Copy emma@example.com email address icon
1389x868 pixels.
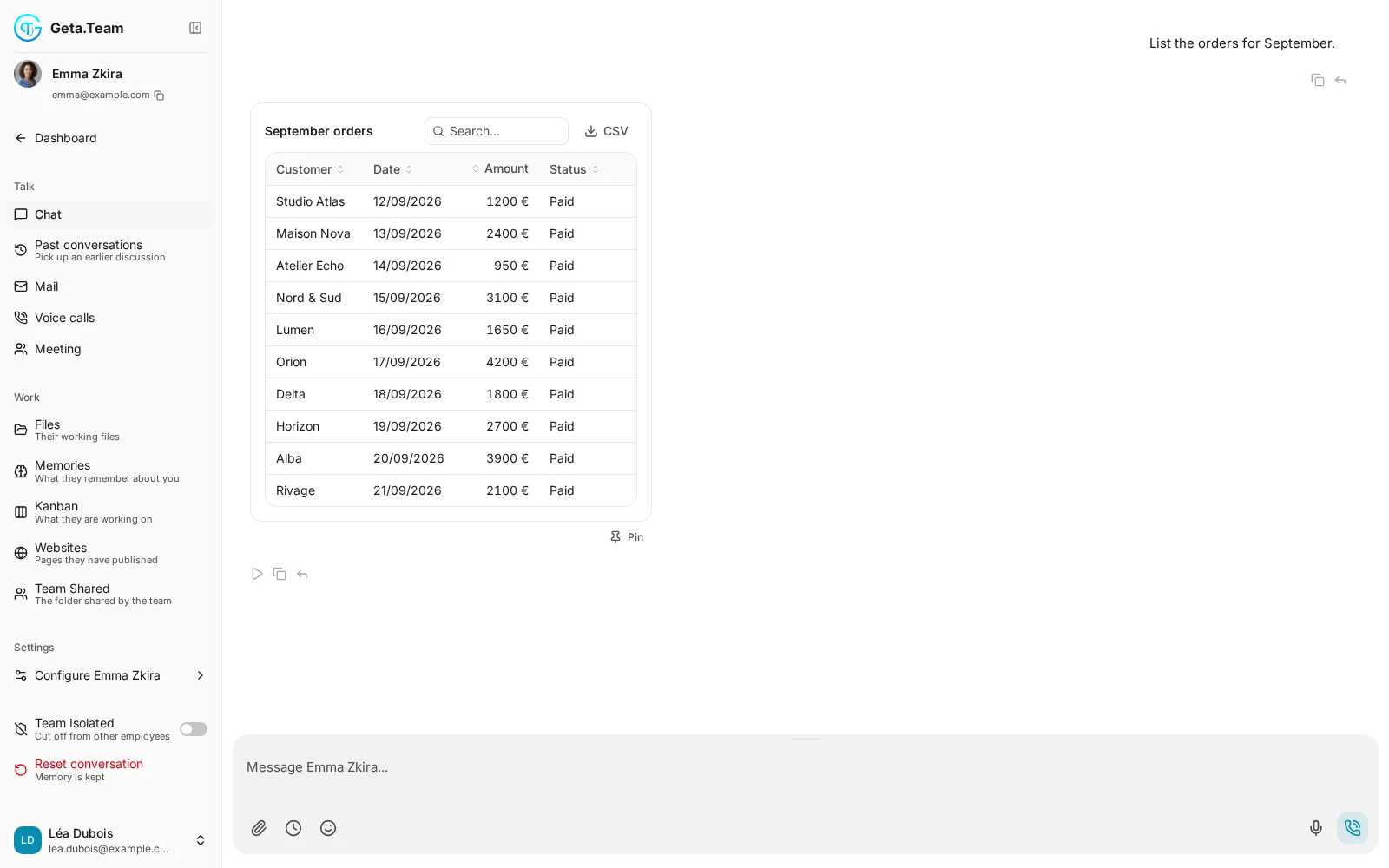[x=159, y=95]
